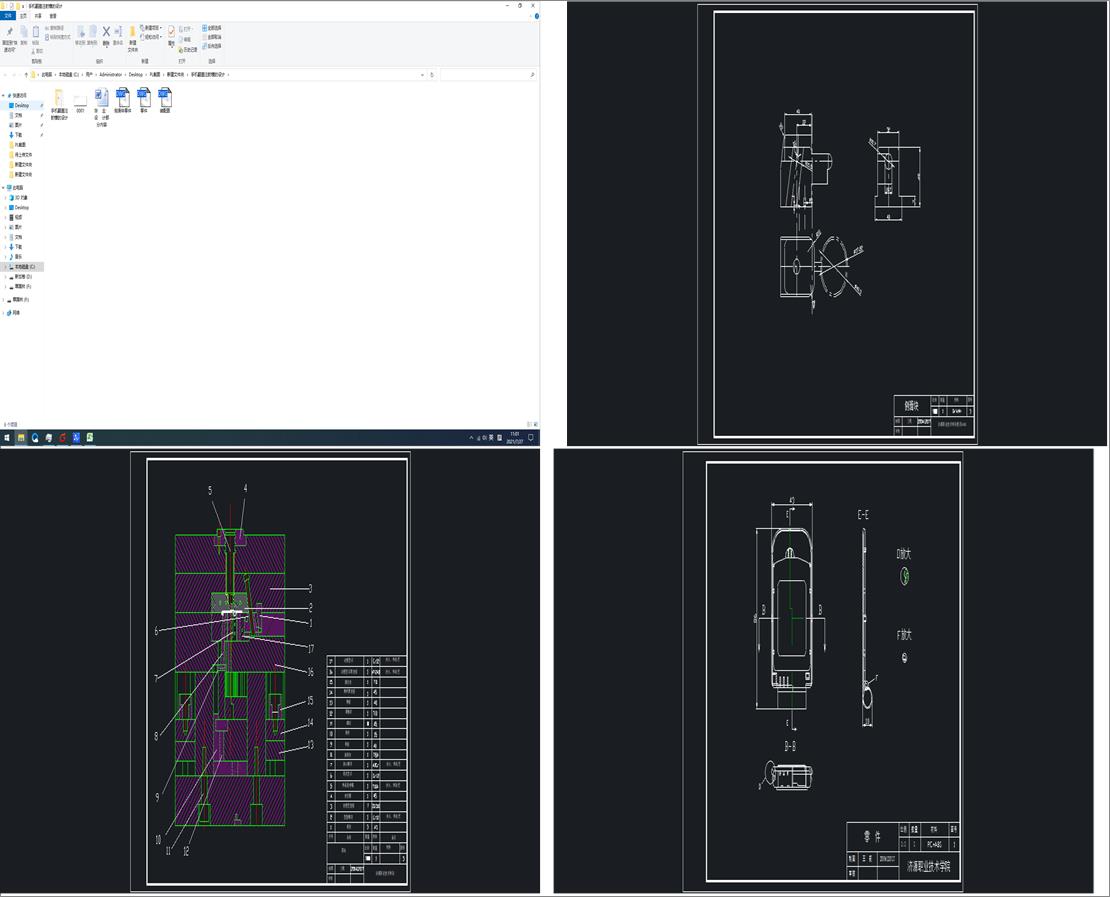Collapse the This PC tree node

pyautogui.click(x=4, y=188)
